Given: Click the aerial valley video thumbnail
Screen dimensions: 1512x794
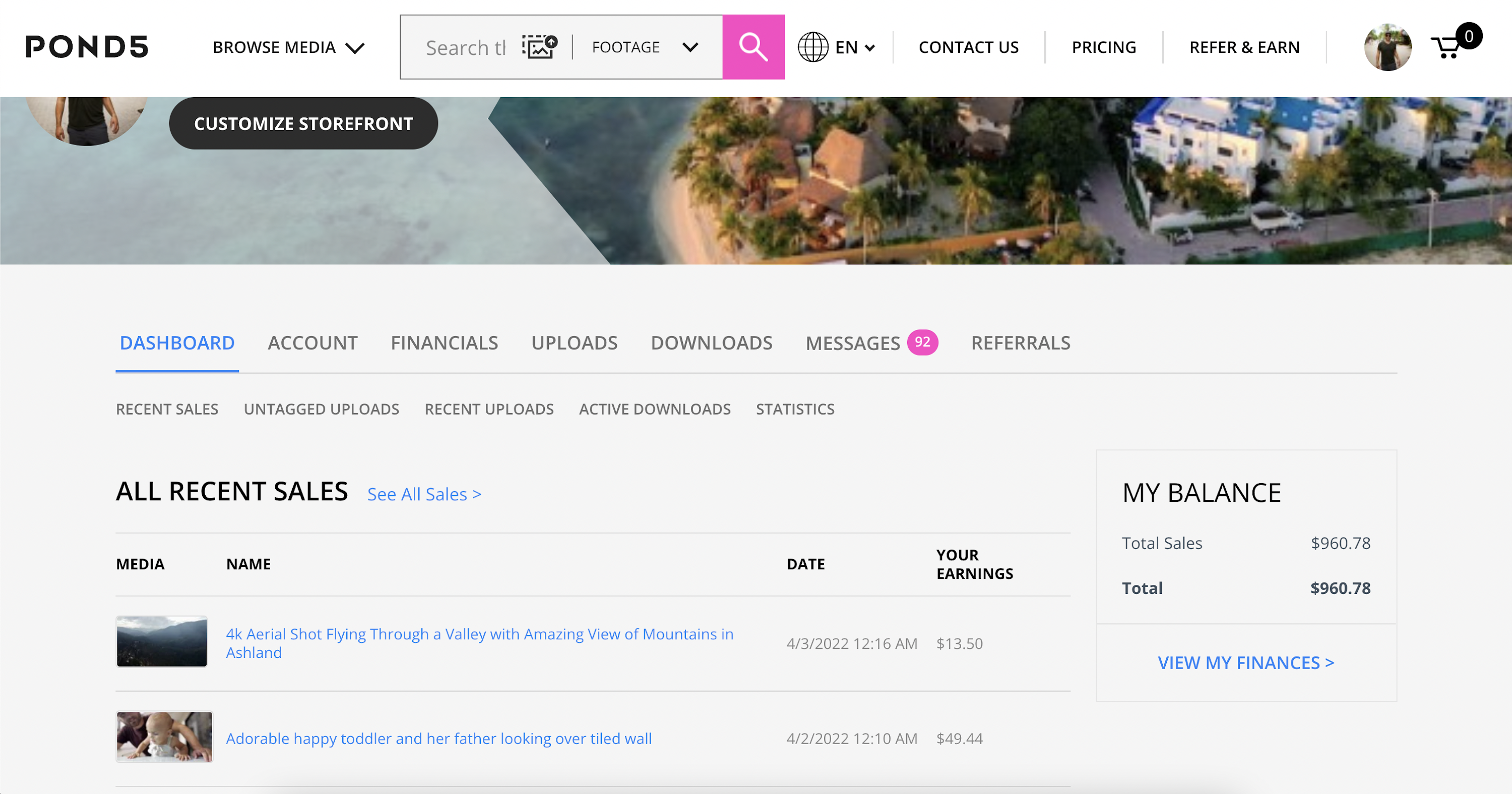Looking at the screenshot, I should point(161,641).
